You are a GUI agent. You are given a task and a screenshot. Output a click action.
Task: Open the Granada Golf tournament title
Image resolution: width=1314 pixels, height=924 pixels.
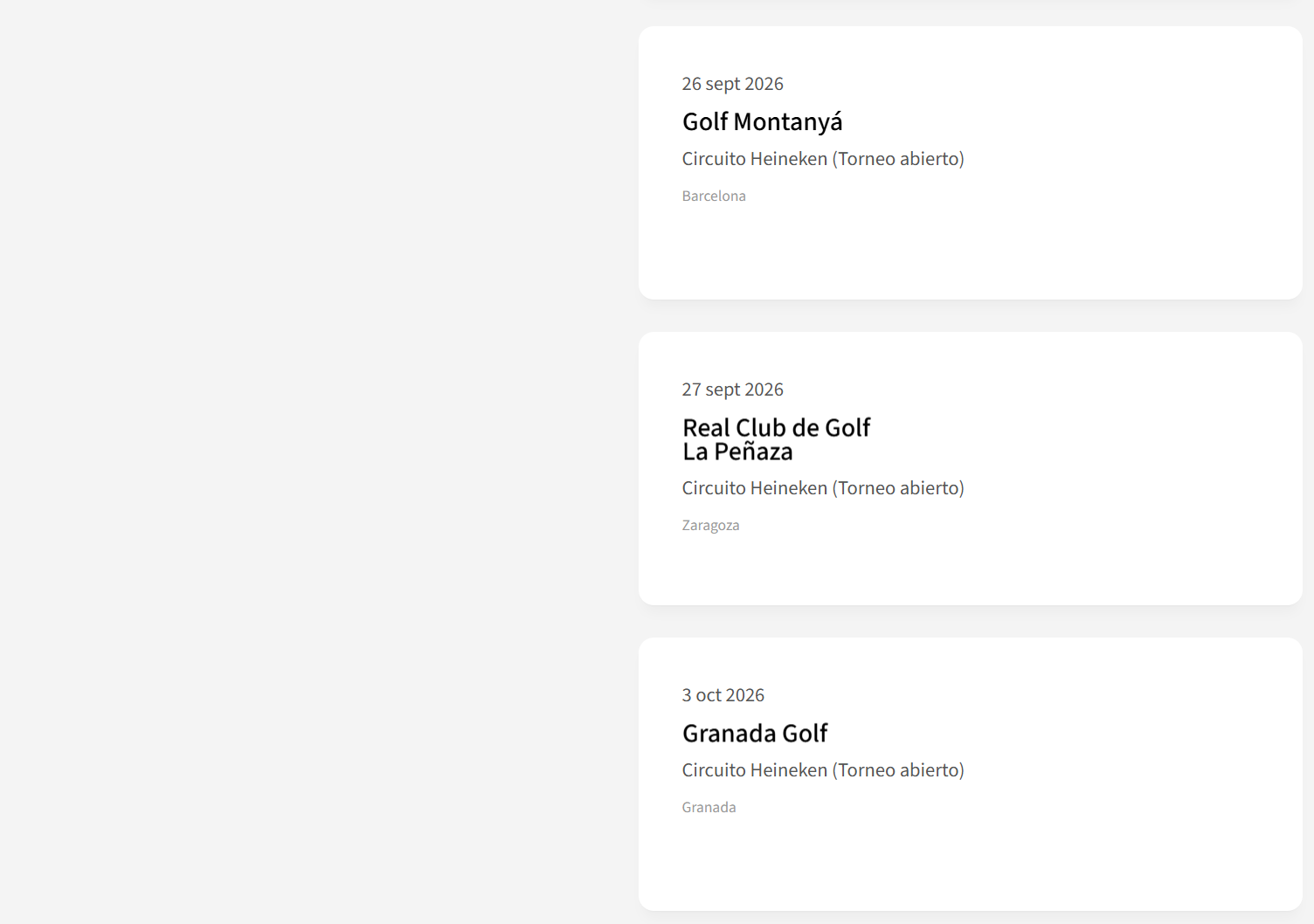click(x=754, y=734)
